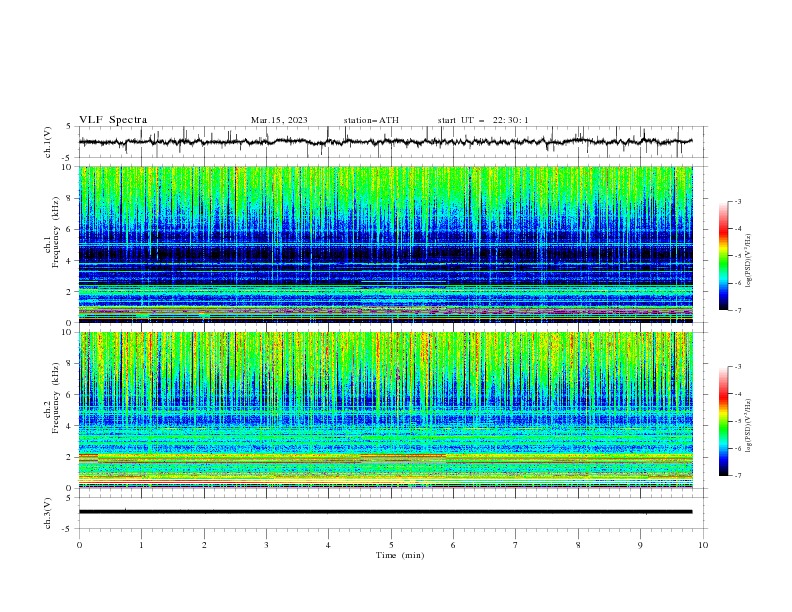Click the ch.1 spectrogram colorbar
Screen dimensions: 792x612
click(x=723, y=256)
